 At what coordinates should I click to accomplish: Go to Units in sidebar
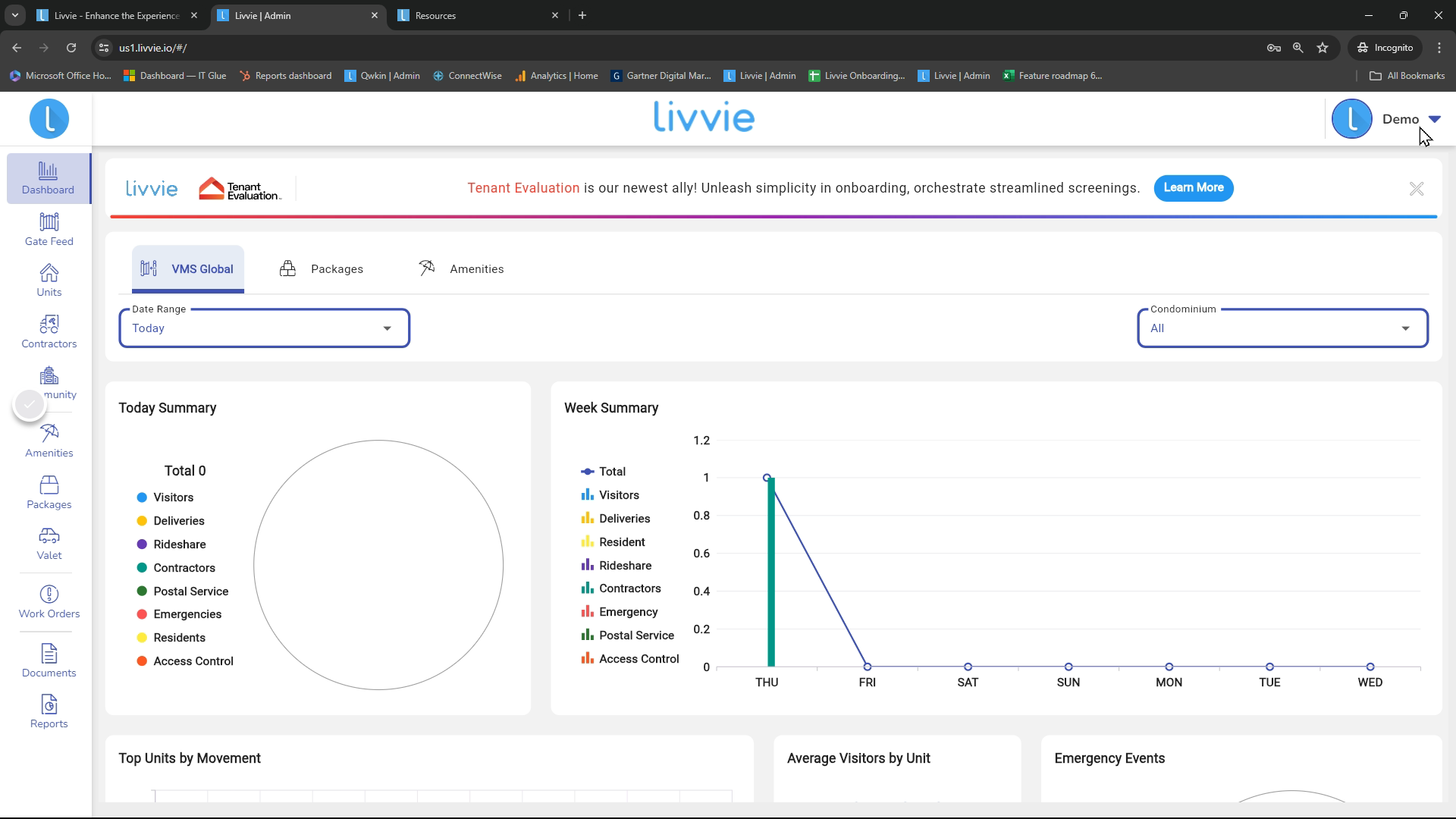coord(49,281)
